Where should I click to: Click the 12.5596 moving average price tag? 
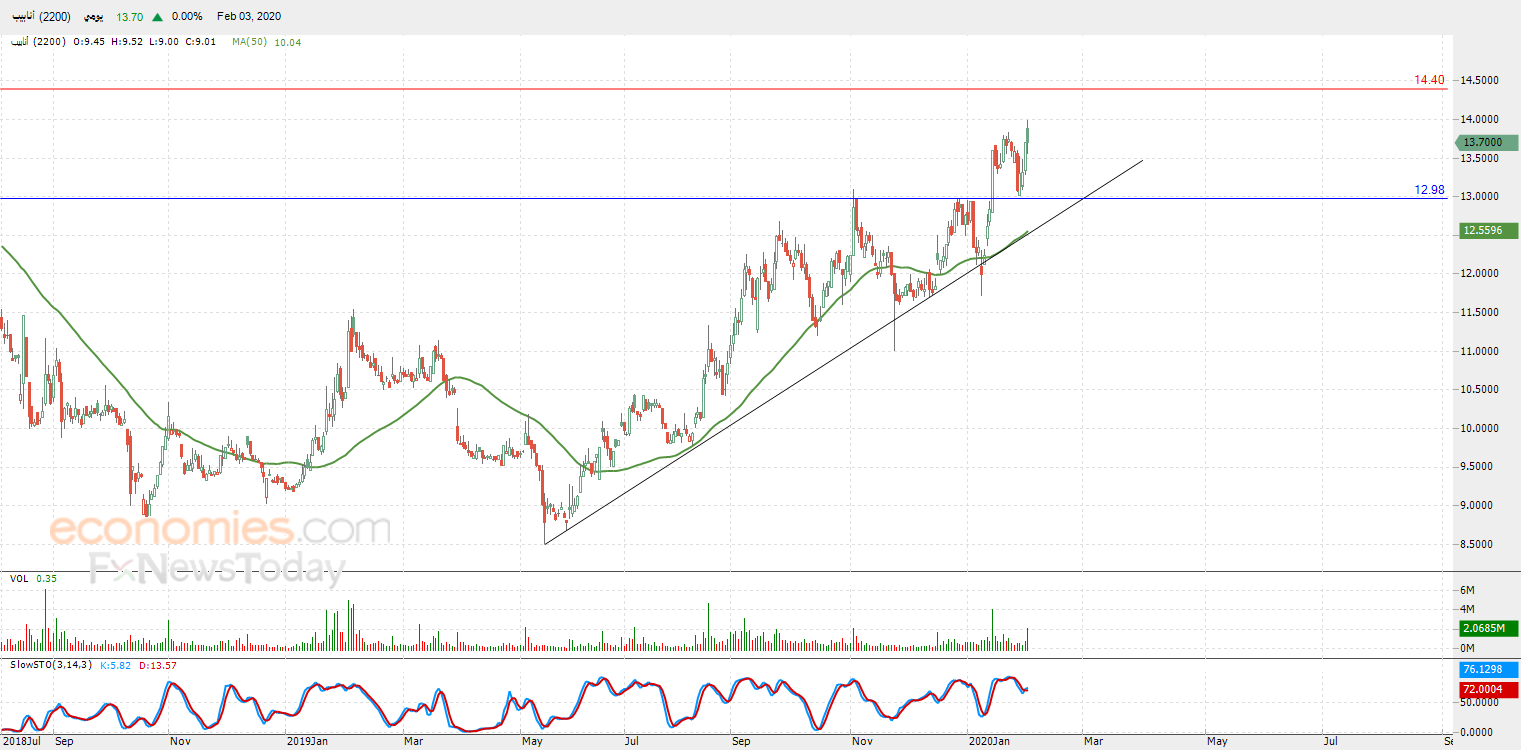pyautogui.click(x=1487, y=231)
